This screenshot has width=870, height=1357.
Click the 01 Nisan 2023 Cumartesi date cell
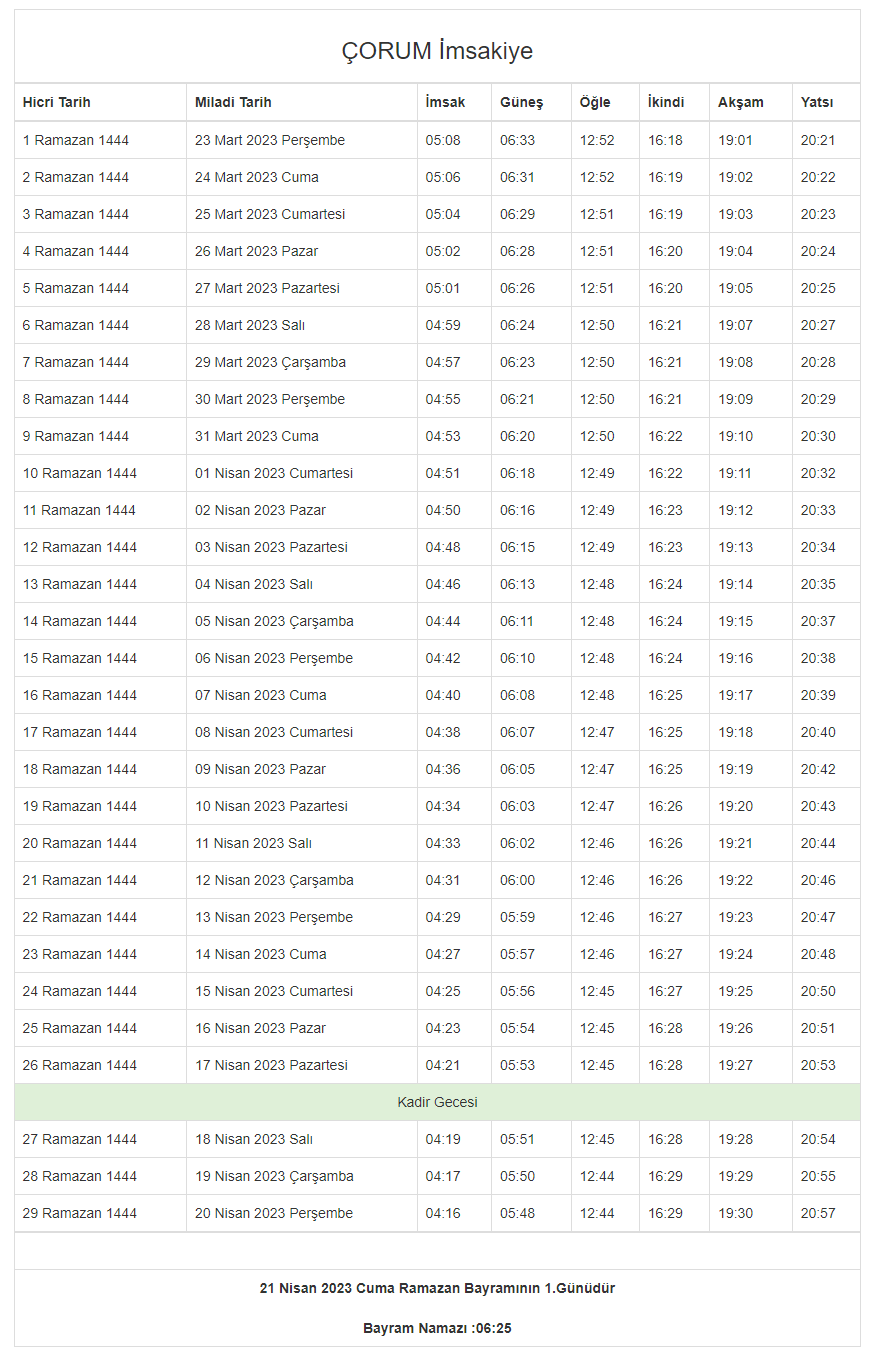coord(274,473)
